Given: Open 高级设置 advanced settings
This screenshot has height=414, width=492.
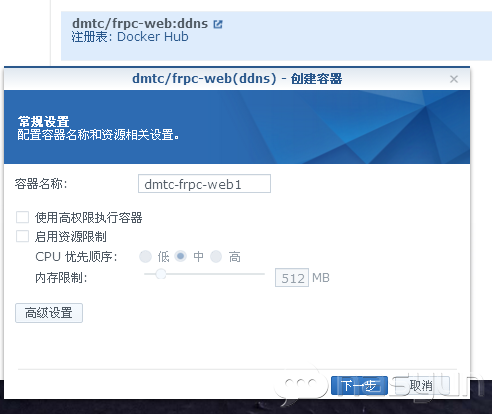Looking at the screenshot, I should pos(49,313).
